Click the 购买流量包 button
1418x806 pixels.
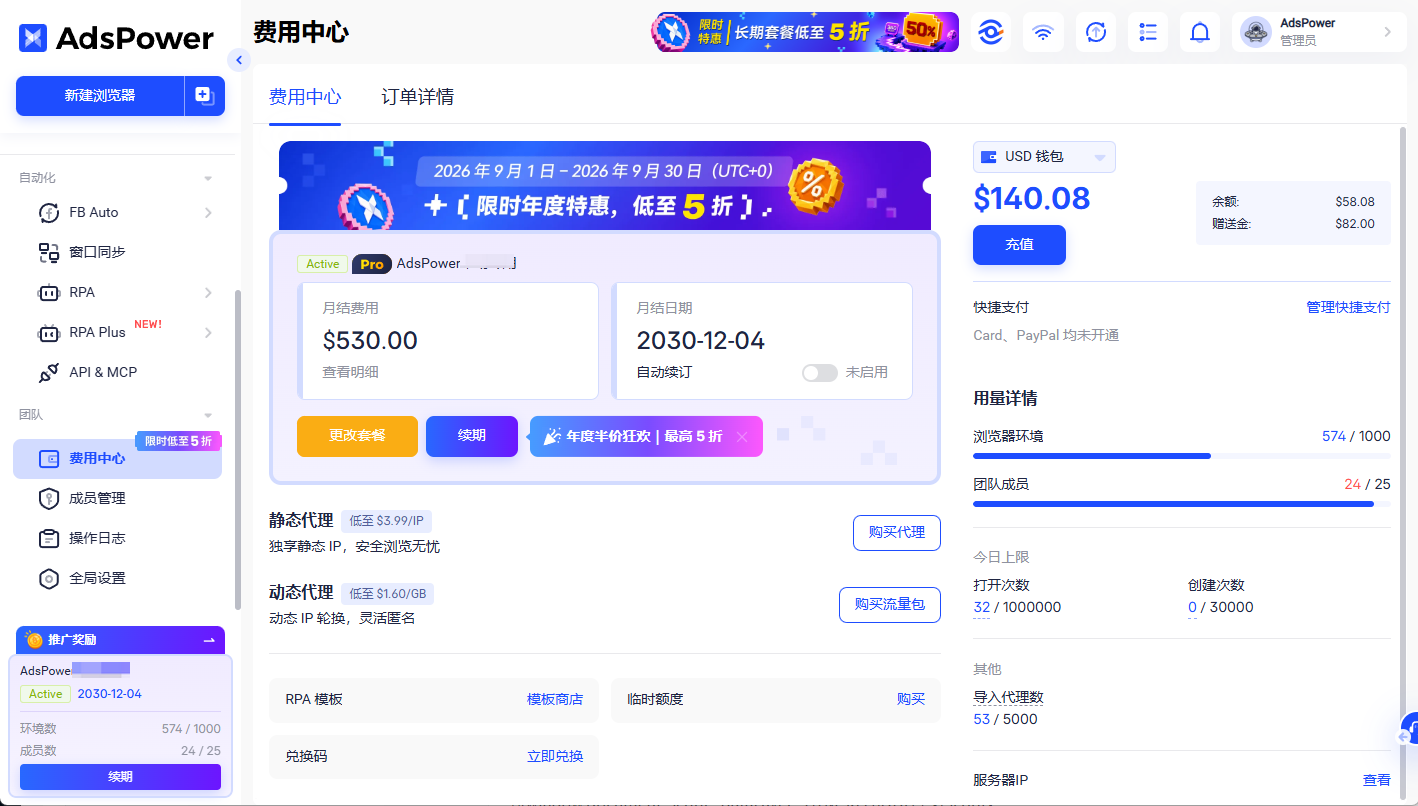coord(890,605)
